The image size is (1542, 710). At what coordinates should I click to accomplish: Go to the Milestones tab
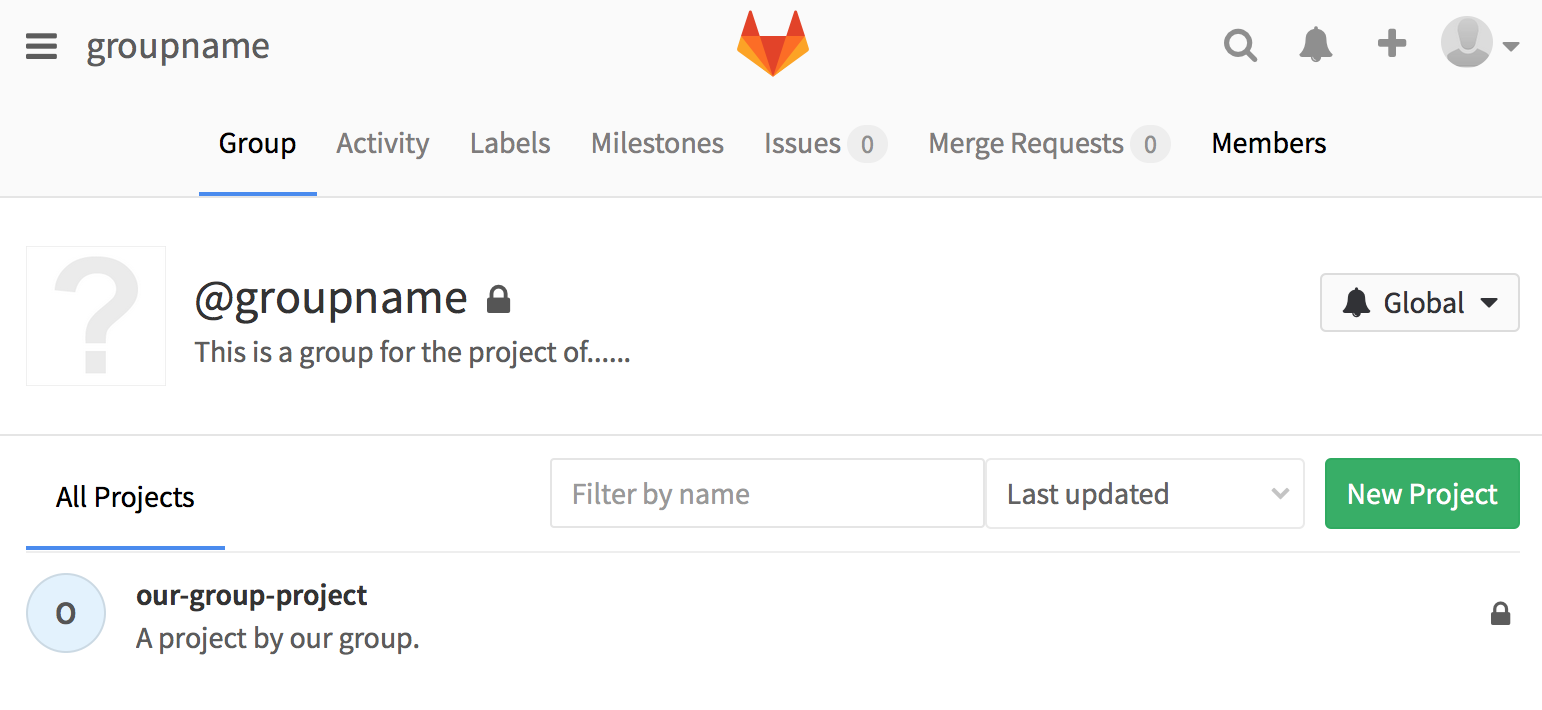[657, 144]
